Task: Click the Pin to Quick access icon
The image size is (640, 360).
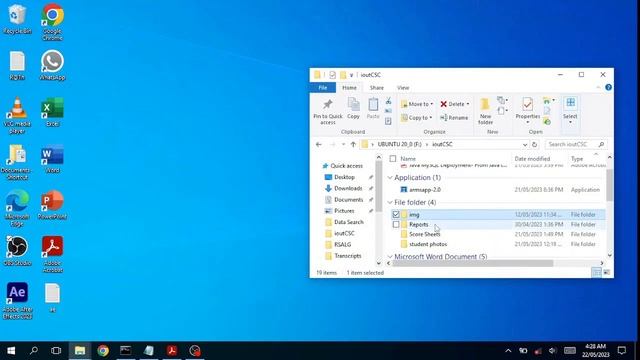Action: click(x=328, y=105)
